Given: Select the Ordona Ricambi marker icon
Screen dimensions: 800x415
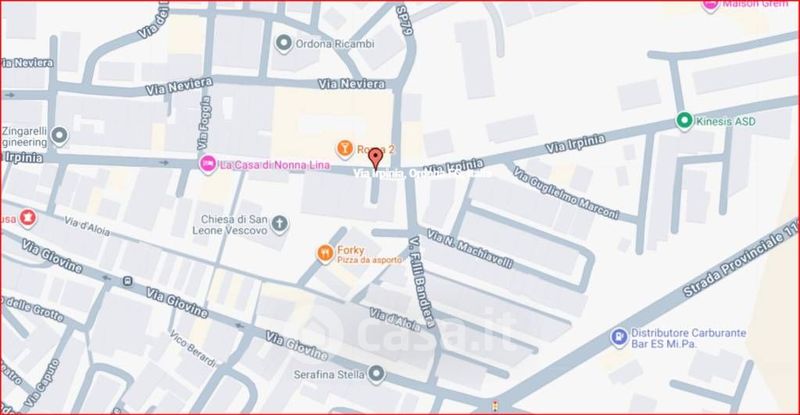Looking at the screenshot, I should 284,43.
